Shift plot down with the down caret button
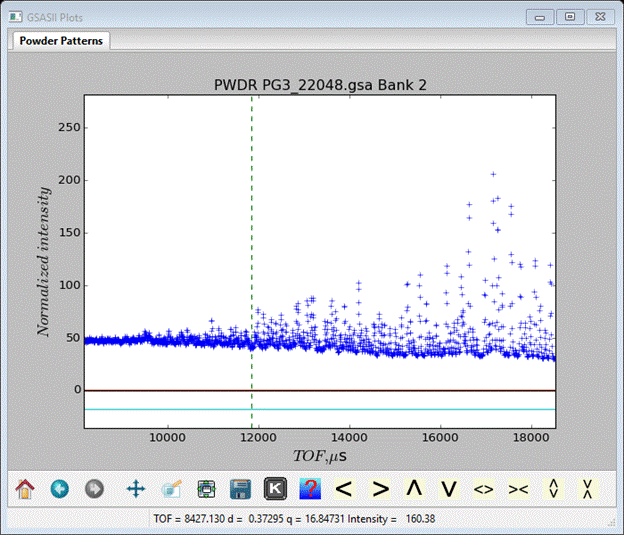The height and width of the screenshot is (535, 624). point(449,489)
